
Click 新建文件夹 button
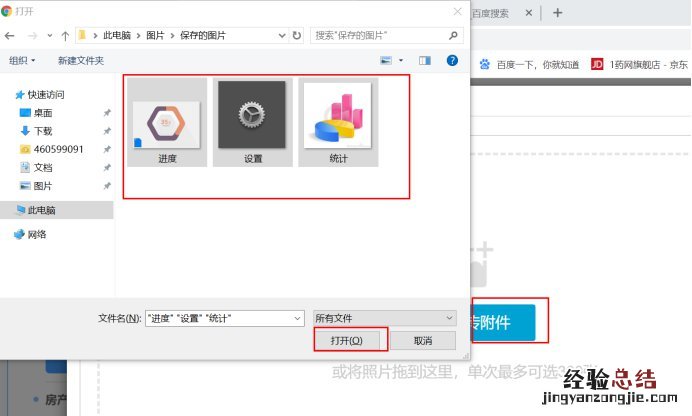point(81,60)
